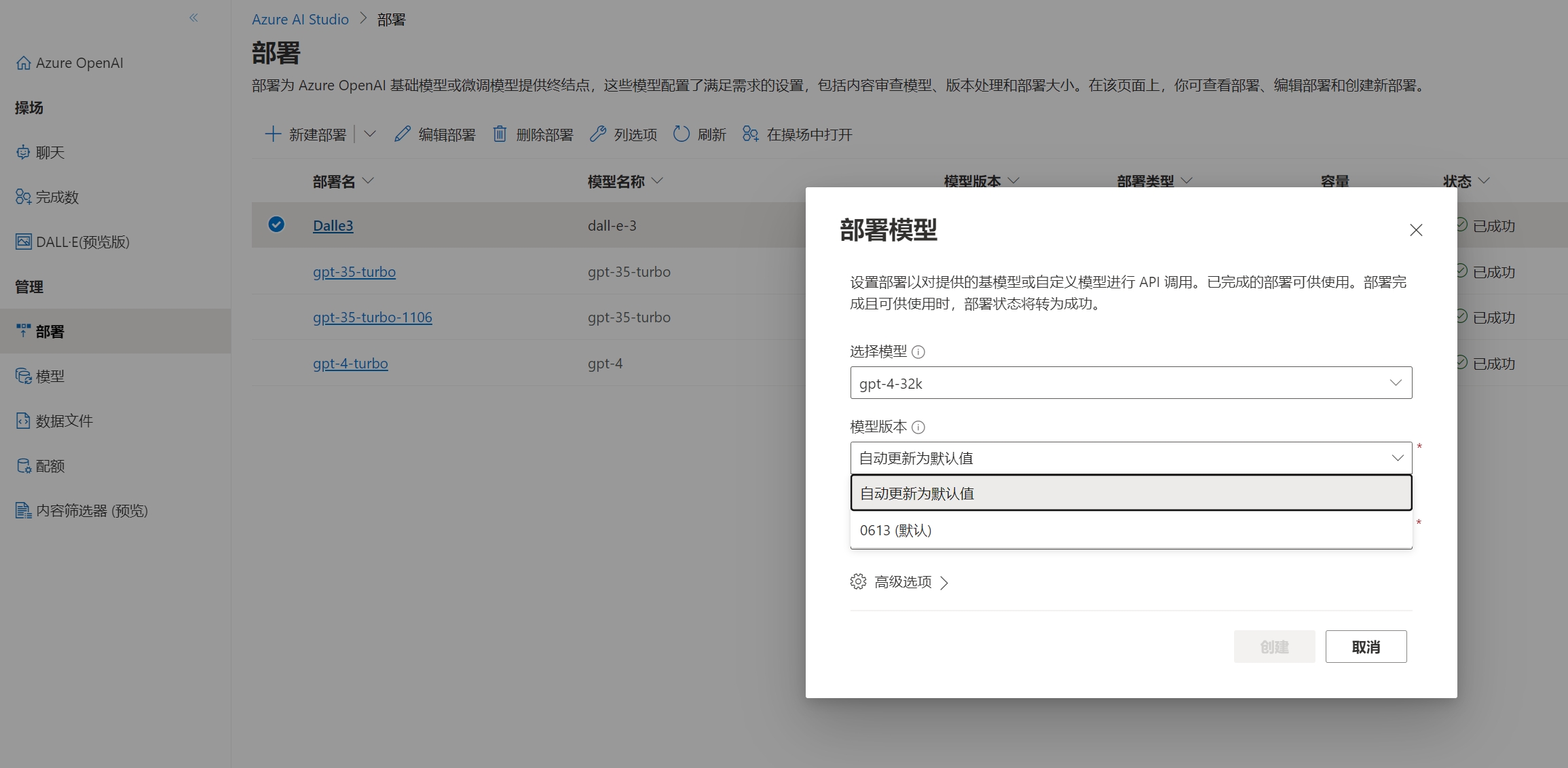Image resolution: width=1568 pixels, height=768 pixels.
Task: Open the gpt-4-turbo deployment link
Action: click(x=350, y=364)
